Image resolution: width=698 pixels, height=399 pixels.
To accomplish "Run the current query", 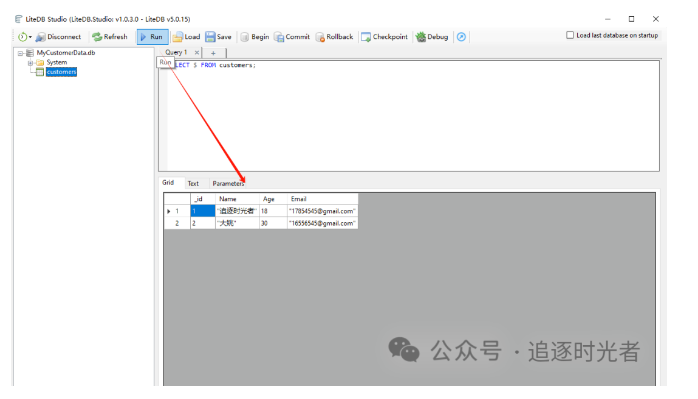I will (x=152, y=37).
